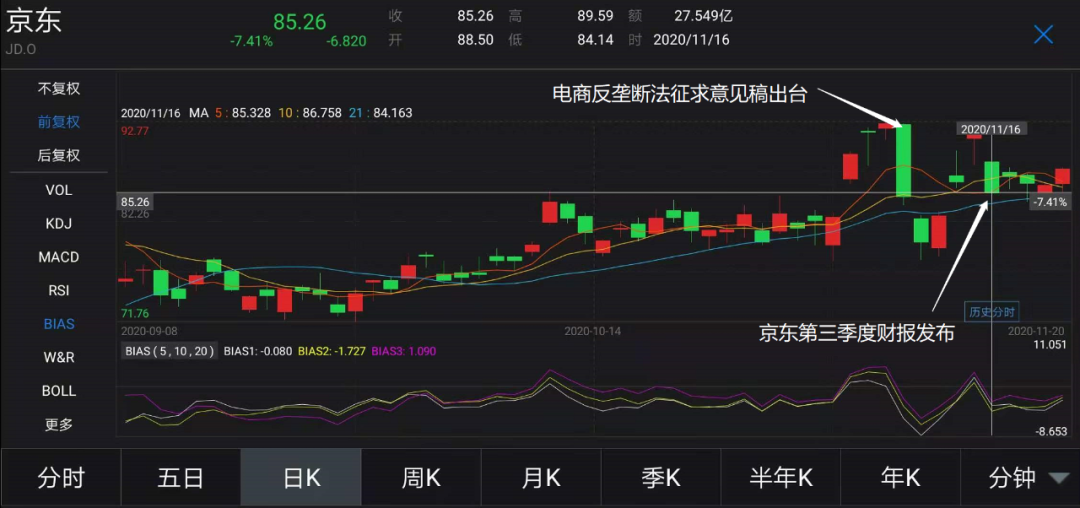The image size is (1080, 508).
Task: Click the 84.14 low price value
Action: point(595,39)
